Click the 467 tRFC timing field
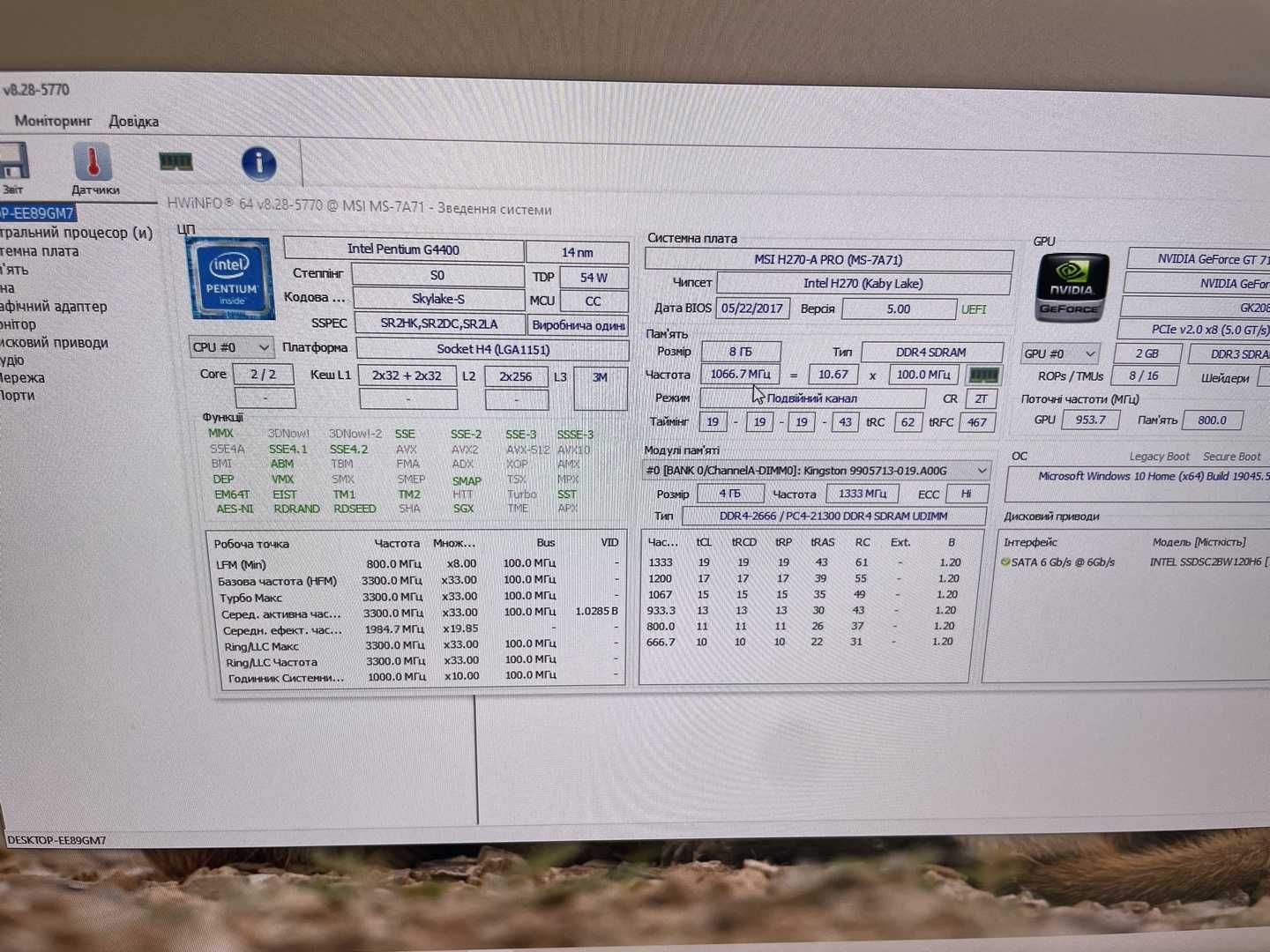1270x952 pixels. [977, 421]
